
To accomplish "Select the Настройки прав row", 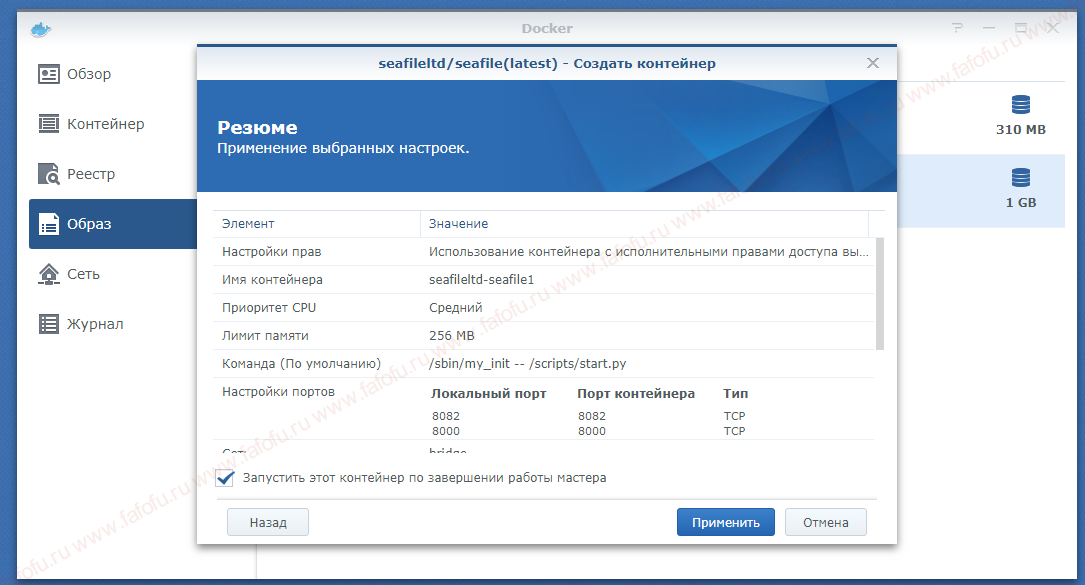I will pos(544,252).
